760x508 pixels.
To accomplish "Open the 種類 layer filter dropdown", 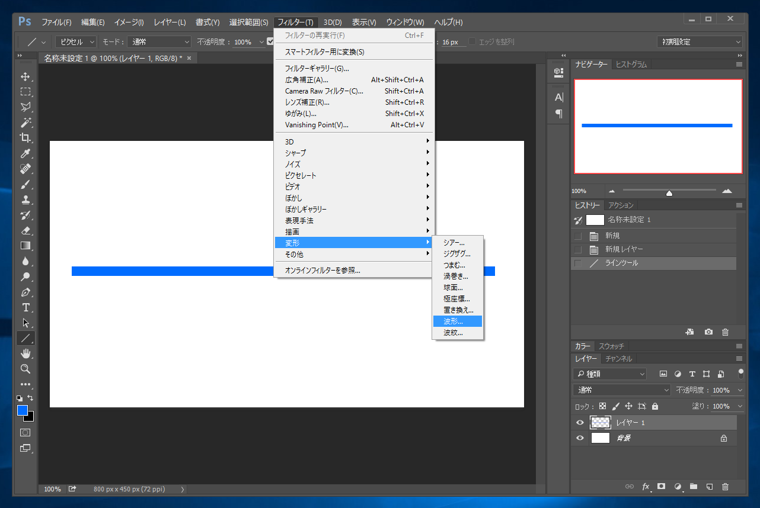I will click(611, 374).
